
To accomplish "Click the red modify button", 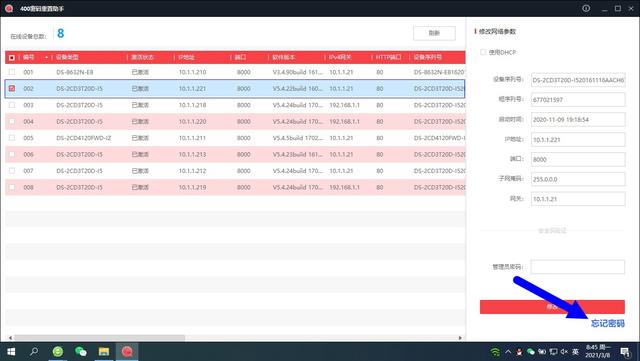I will (552, 307).
